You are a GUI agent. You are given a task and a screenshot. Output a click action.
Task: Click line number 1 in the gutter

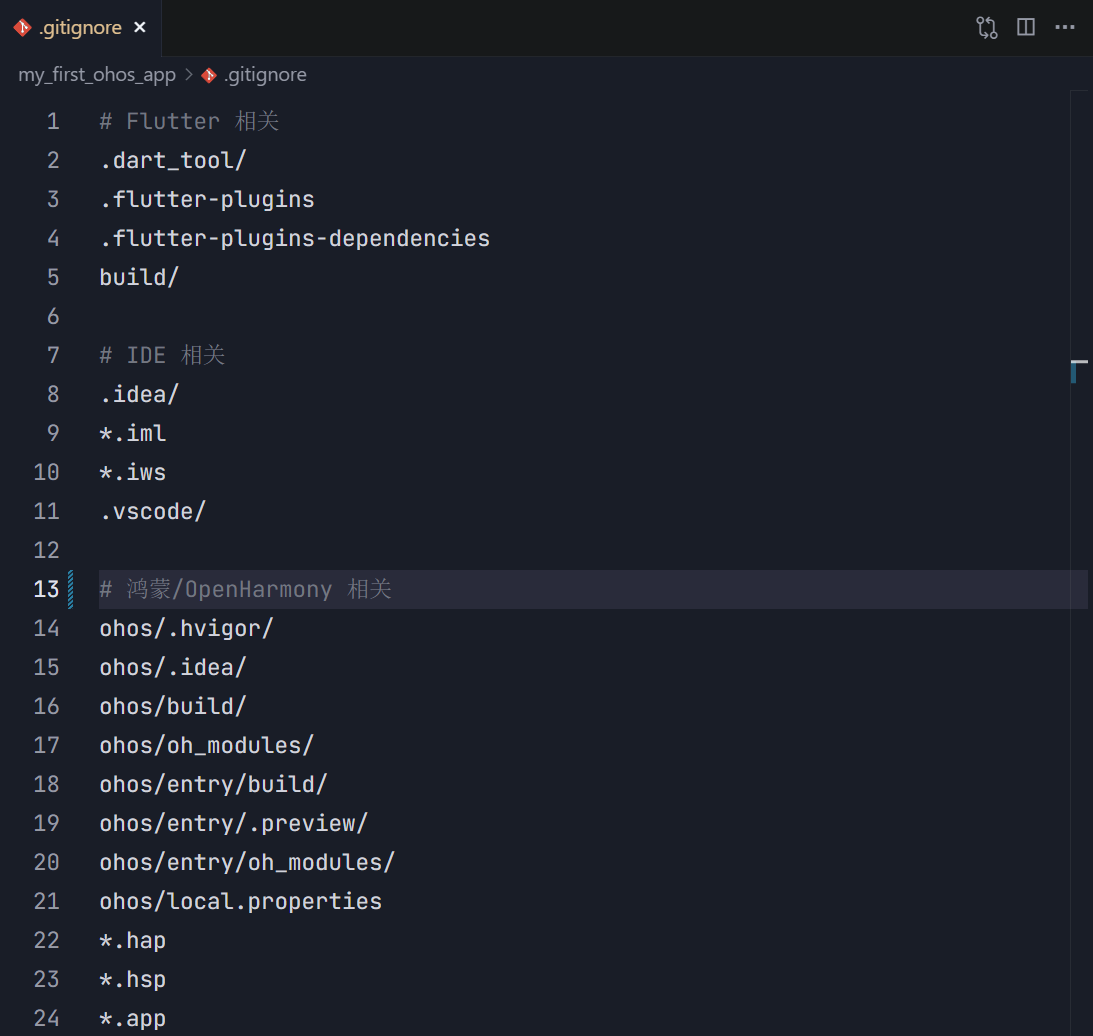(x=53, y=121)
